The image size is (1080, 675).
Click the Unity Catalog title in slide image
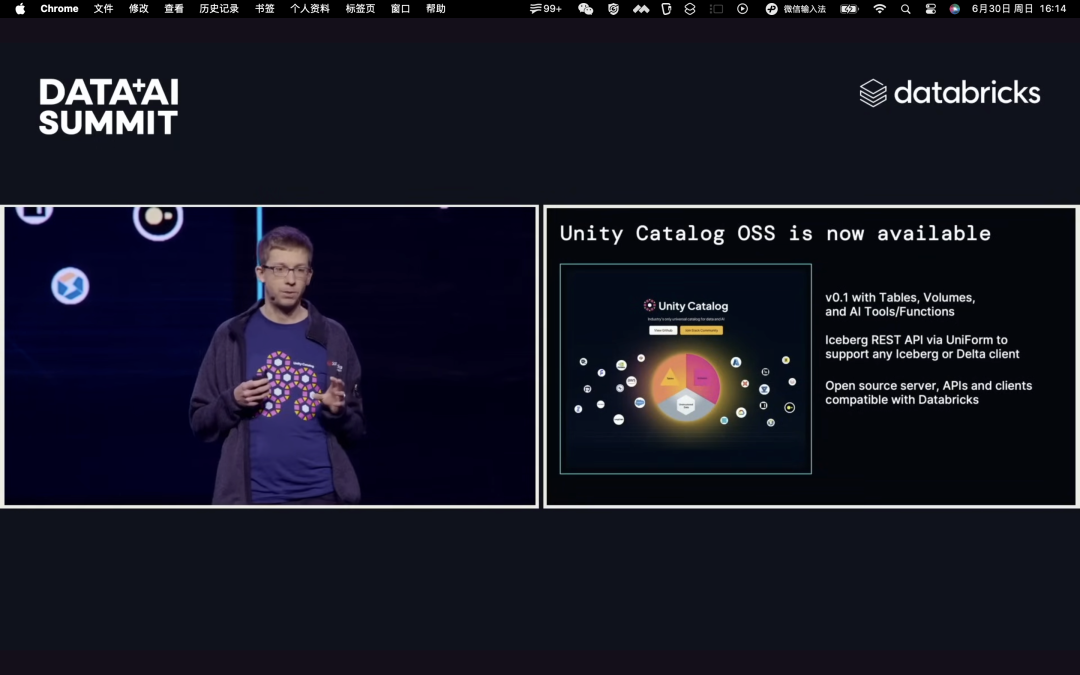685,306
